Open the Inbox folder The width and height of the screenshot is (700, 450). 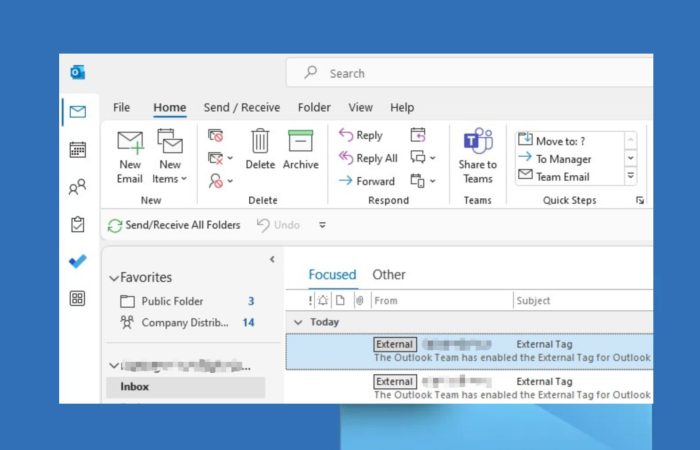186,387
